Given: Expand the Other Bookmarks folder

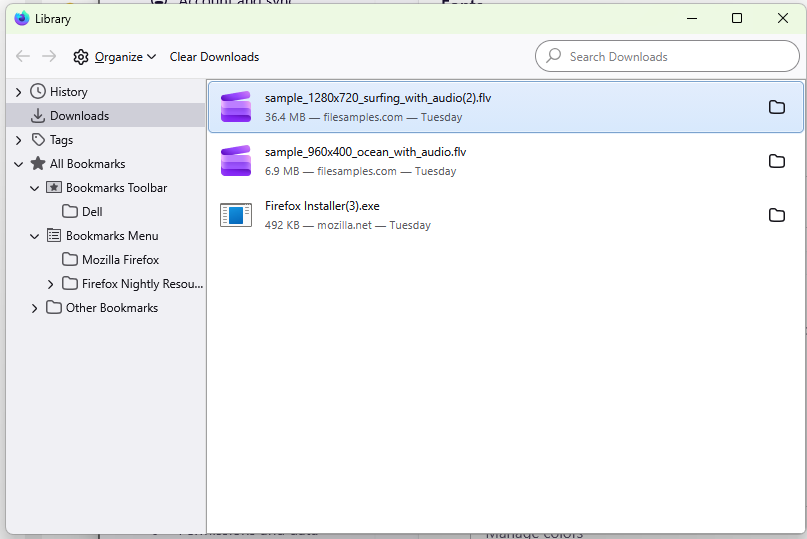Looking at the screenshot, I should [x=34, y=308].
